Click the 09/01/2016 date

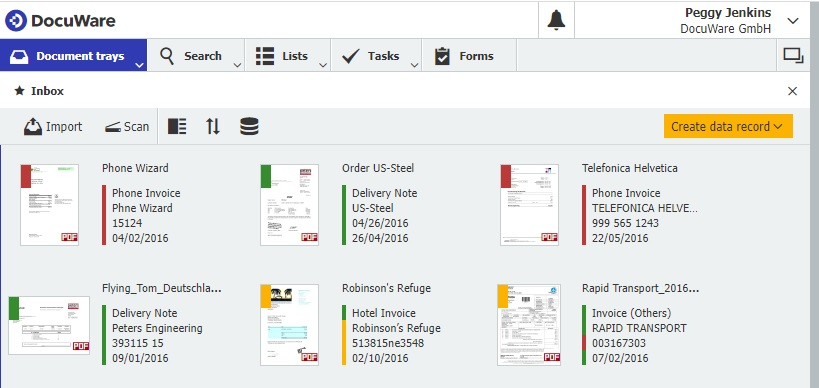[140, 358]
